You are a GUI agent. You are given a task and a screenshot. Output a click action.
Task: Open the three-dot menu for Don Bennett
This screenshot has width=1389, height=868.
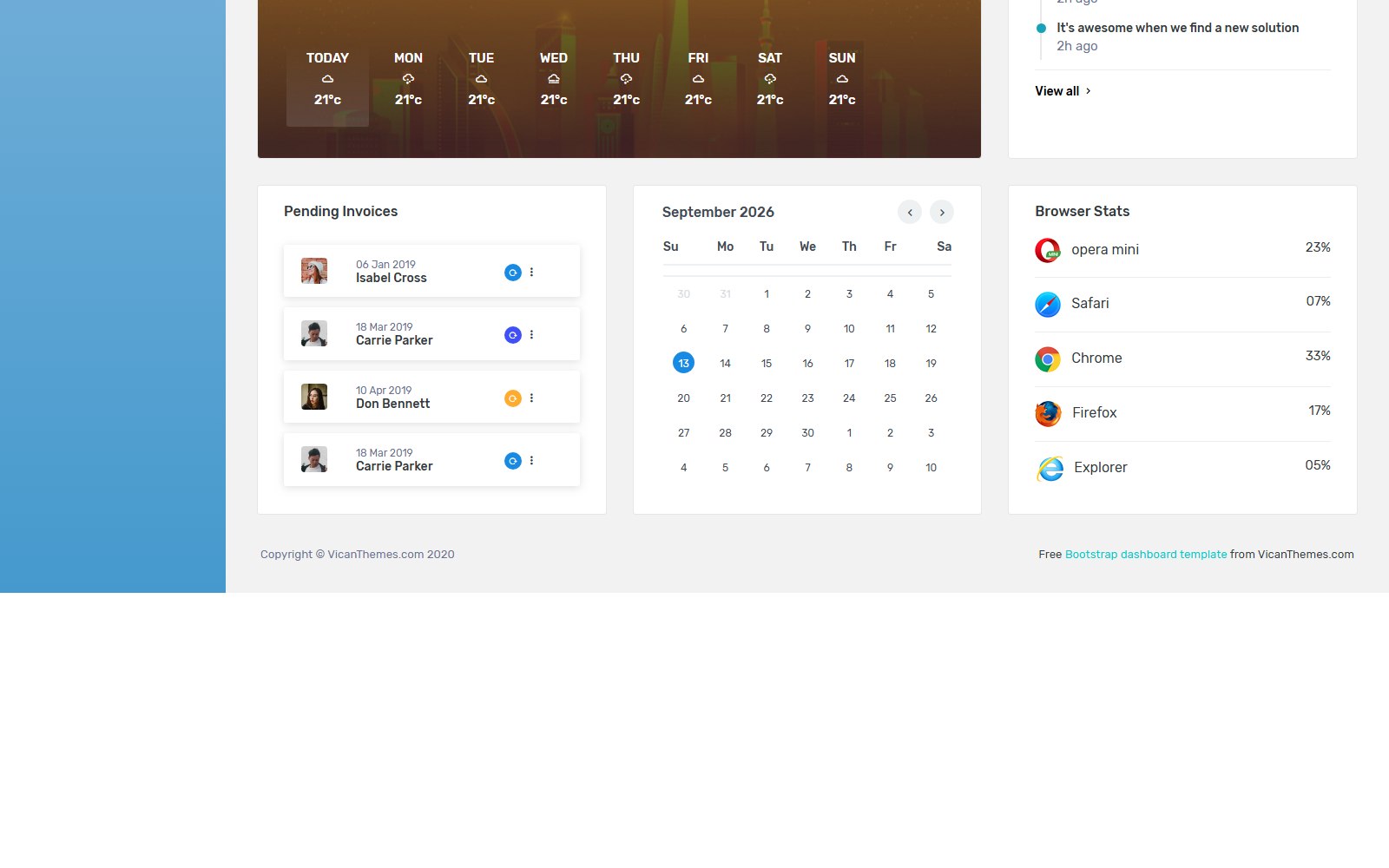point(531,398)
